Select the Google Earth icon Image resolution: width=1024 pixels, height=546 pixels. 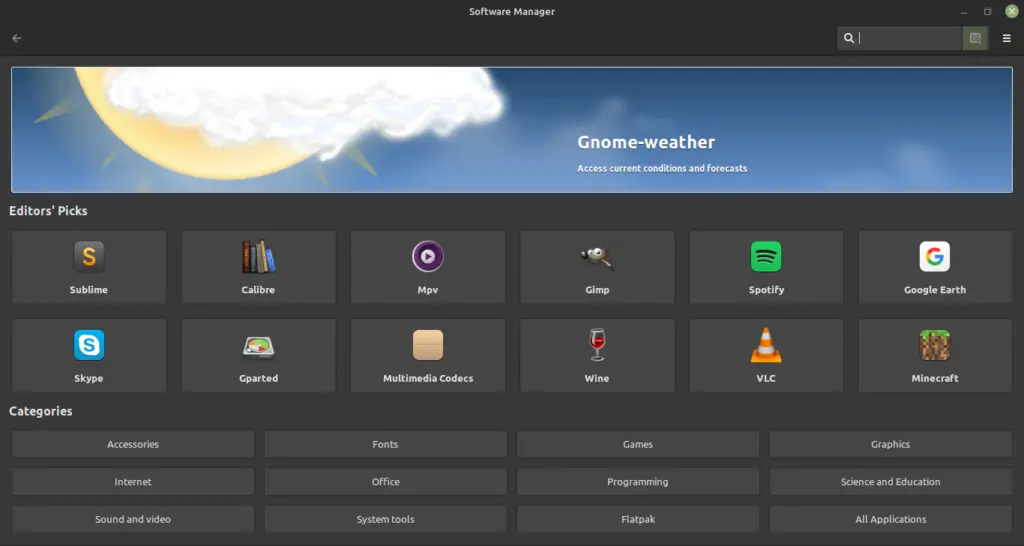[x=935, y=257]
